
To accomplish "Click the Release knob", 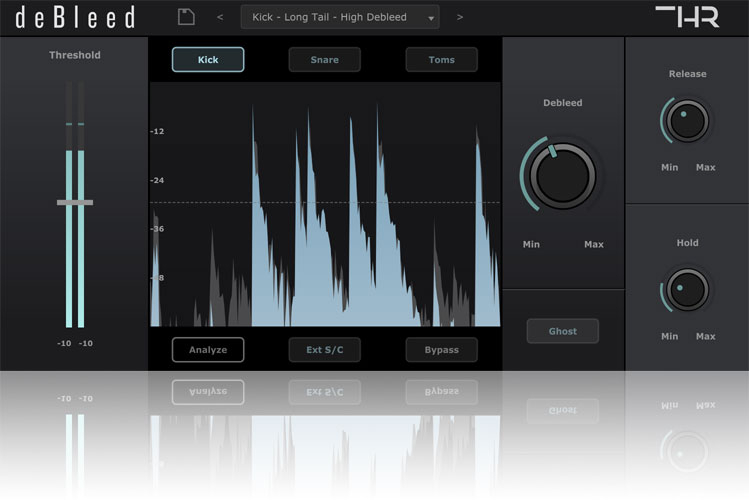I will (686, 120).
